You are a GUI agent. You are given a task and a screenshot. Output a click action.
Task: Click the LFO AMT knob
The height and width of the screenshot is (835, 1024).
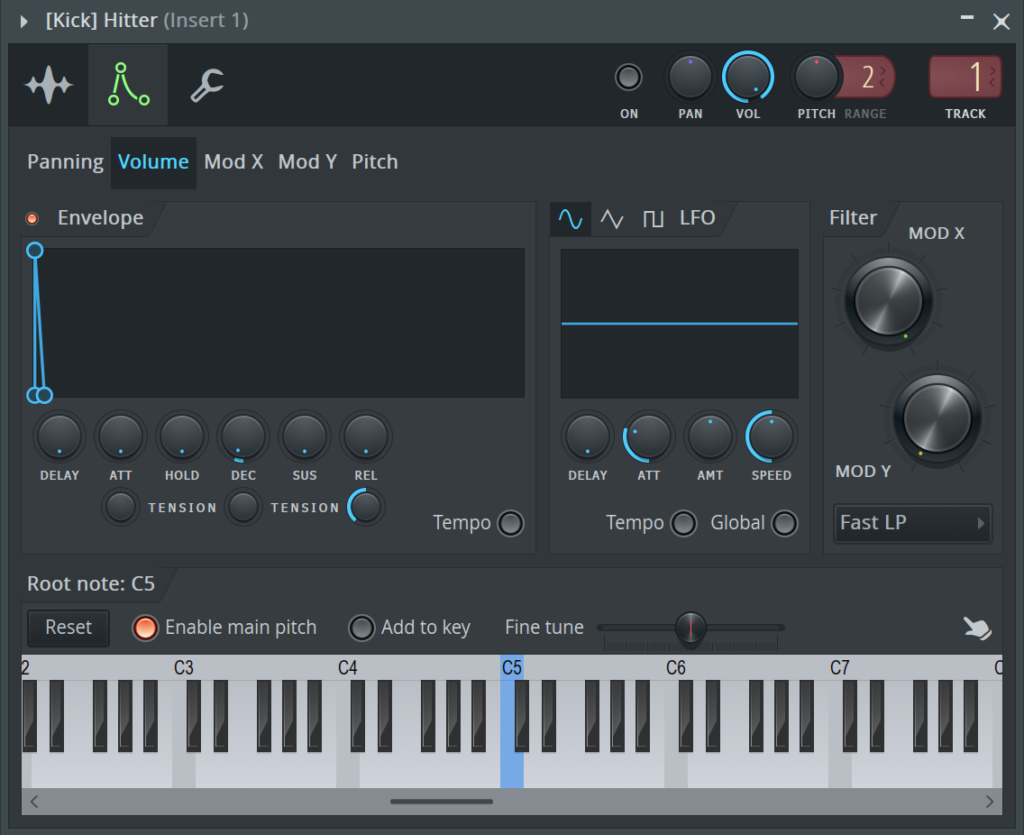click(710, 436)
